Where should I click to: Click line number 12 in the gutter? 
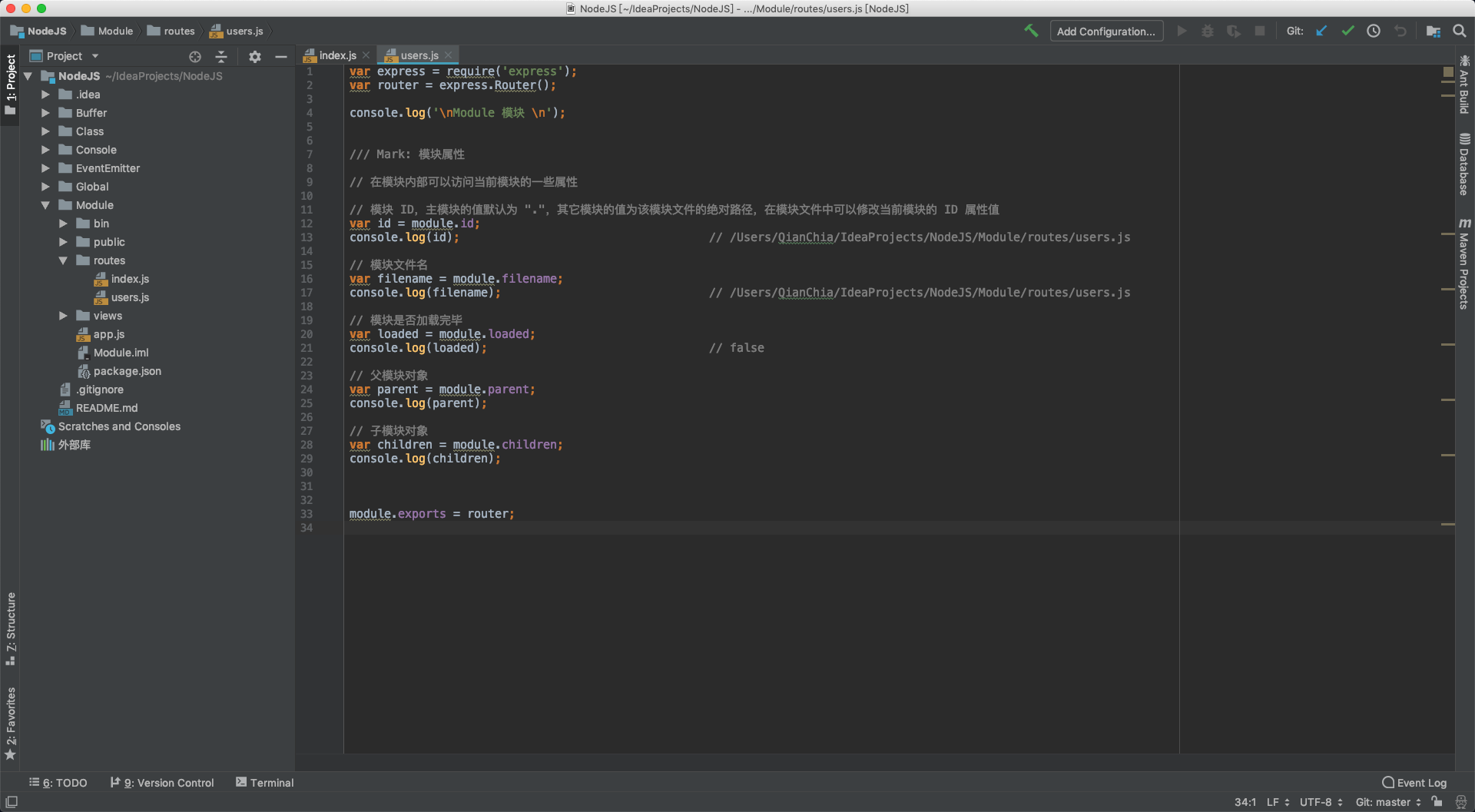tap(307, 224)
